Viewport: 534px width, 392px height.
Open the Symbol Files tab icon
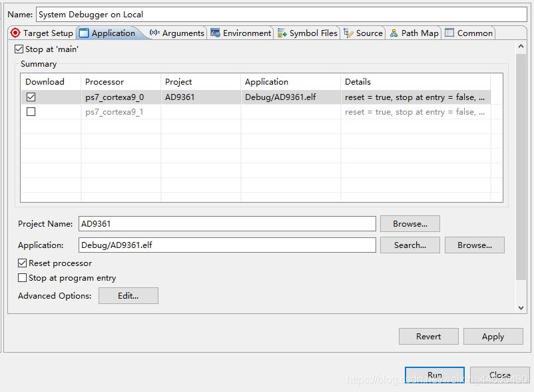[282, 33]
